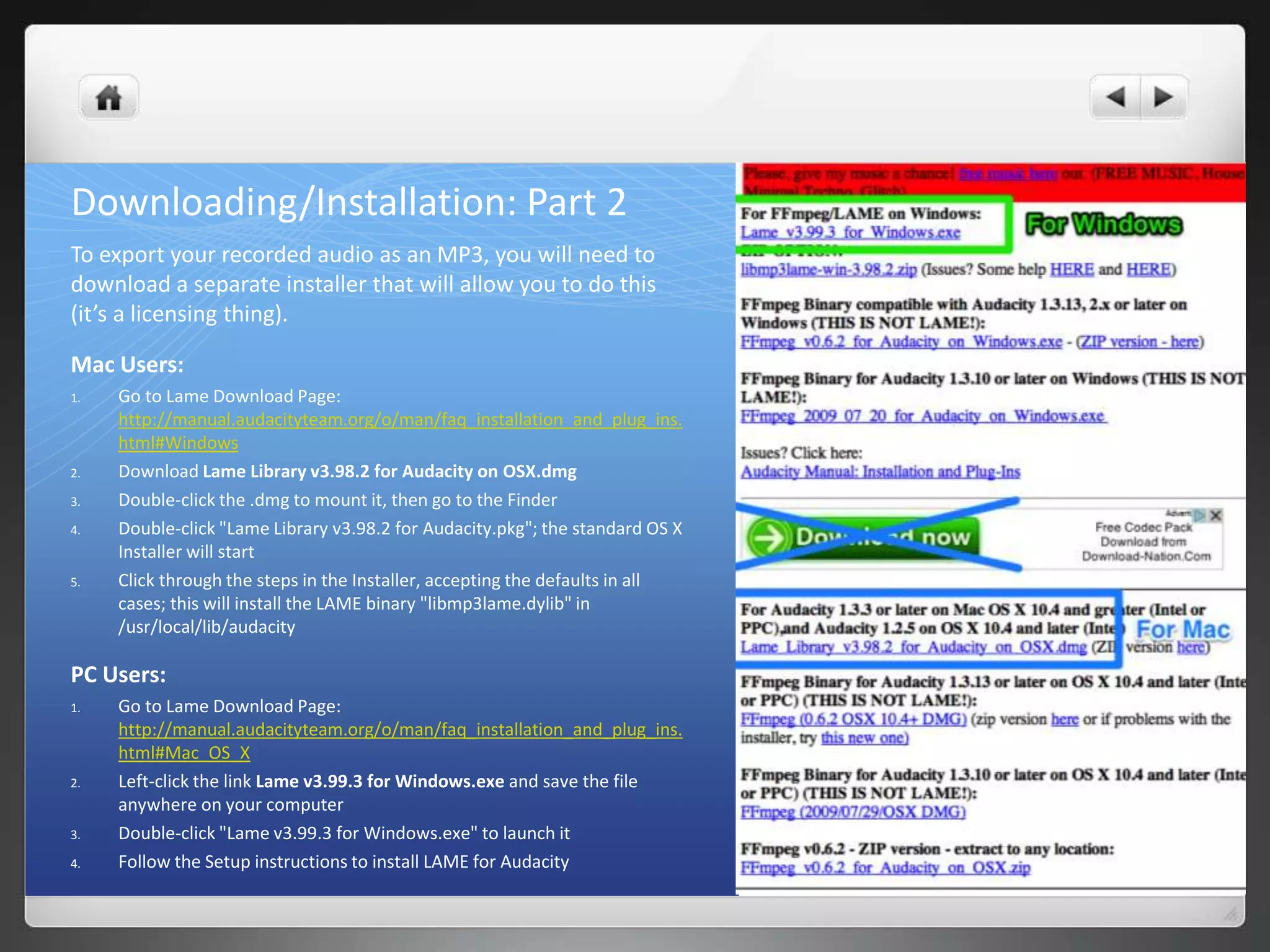Click the 'this new one' installer link
The width and height of the screenshot is (1270, 952).
click(864, 738)
